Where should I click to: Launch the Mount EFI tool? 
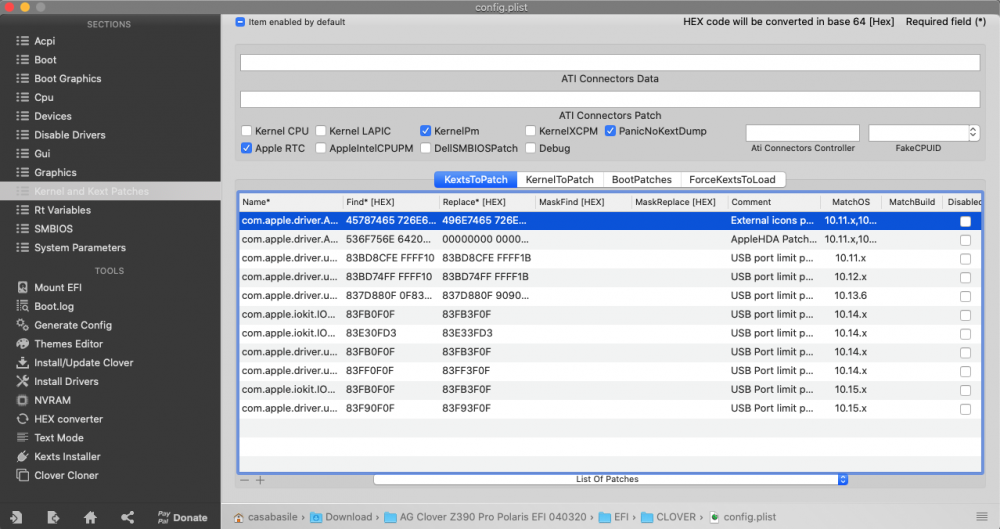click(58, 288)
